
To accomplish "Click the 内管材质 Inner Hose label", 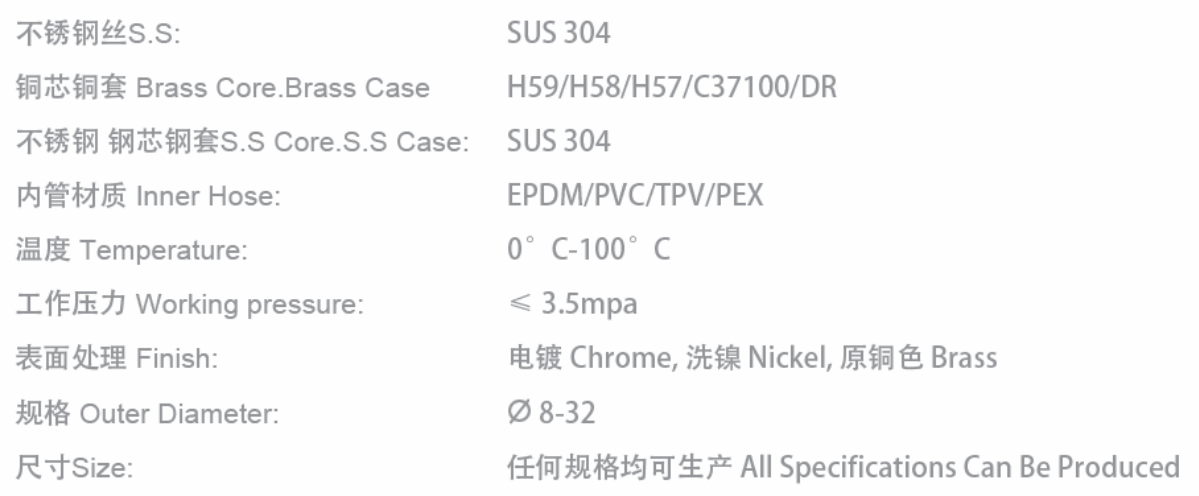I will click(147, 196).
